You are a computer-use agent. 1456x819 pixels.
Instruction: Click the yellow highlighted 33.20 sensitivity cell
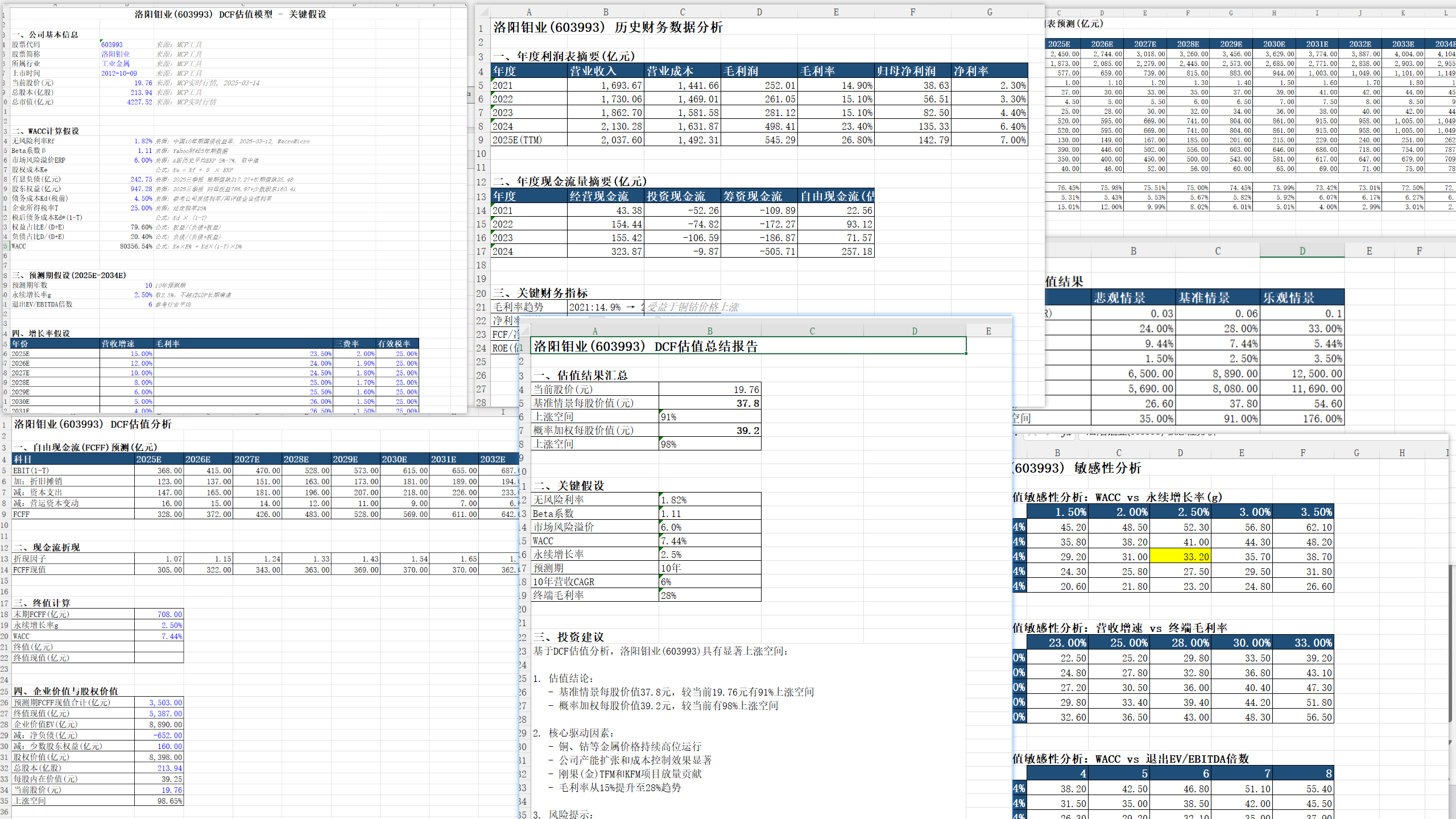point(1180,557)
